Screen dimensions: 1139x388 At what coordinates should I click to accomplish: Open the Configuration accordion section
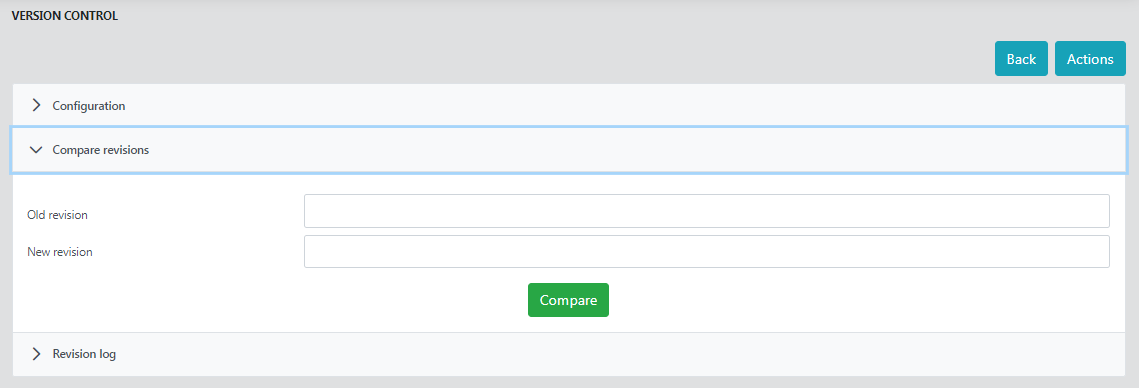[569, 106]
